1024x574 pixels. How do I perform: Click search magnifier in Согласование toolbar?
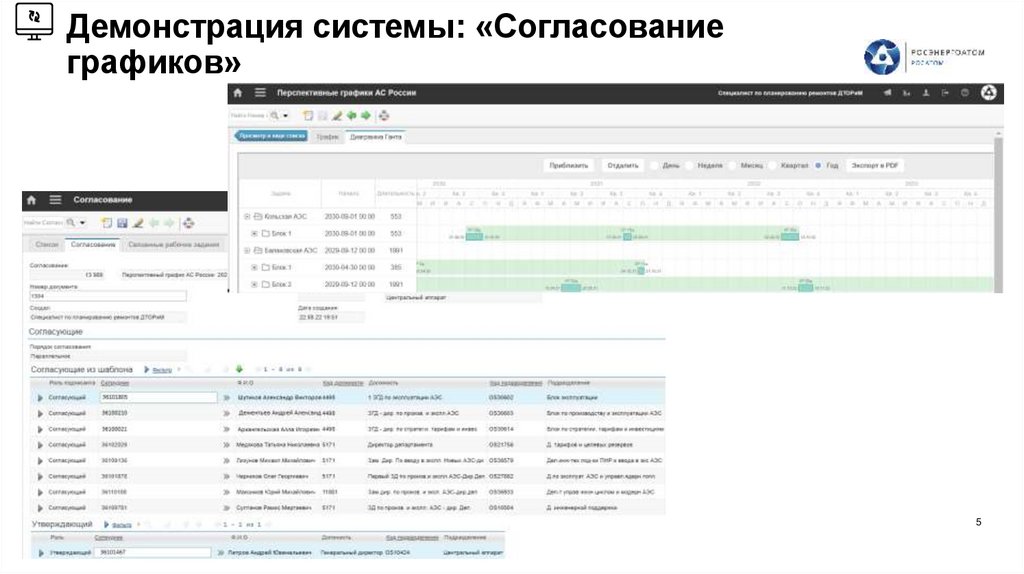click(x=71, y=223)
